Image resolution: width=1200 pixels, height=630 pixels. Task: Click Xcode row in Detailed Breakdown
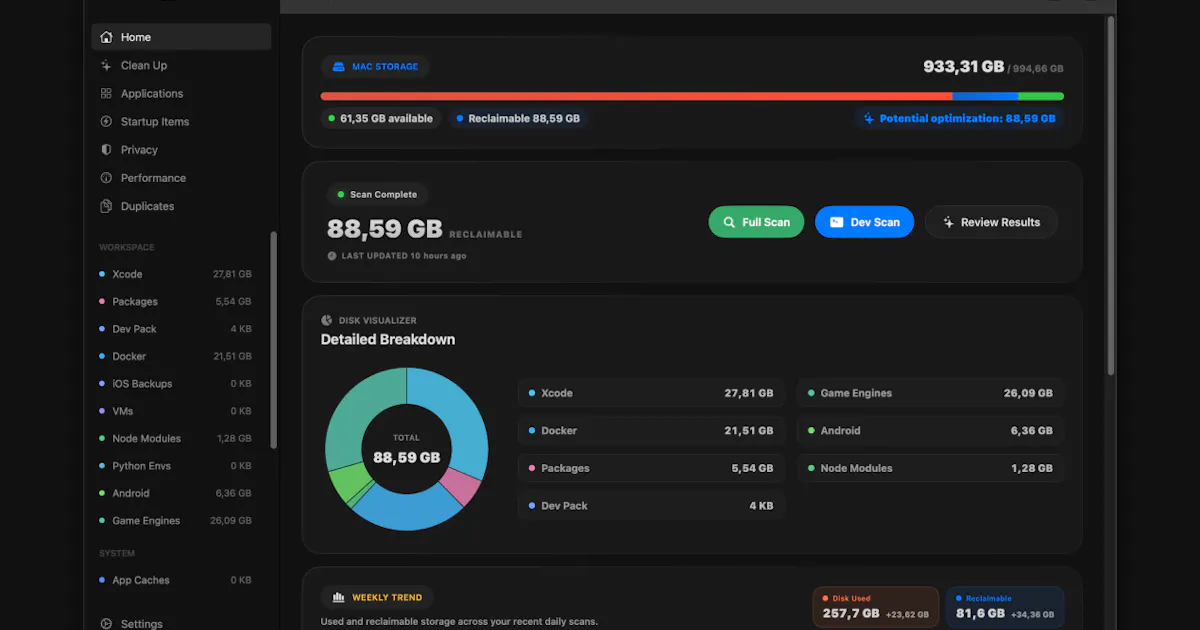click(651, 393)
